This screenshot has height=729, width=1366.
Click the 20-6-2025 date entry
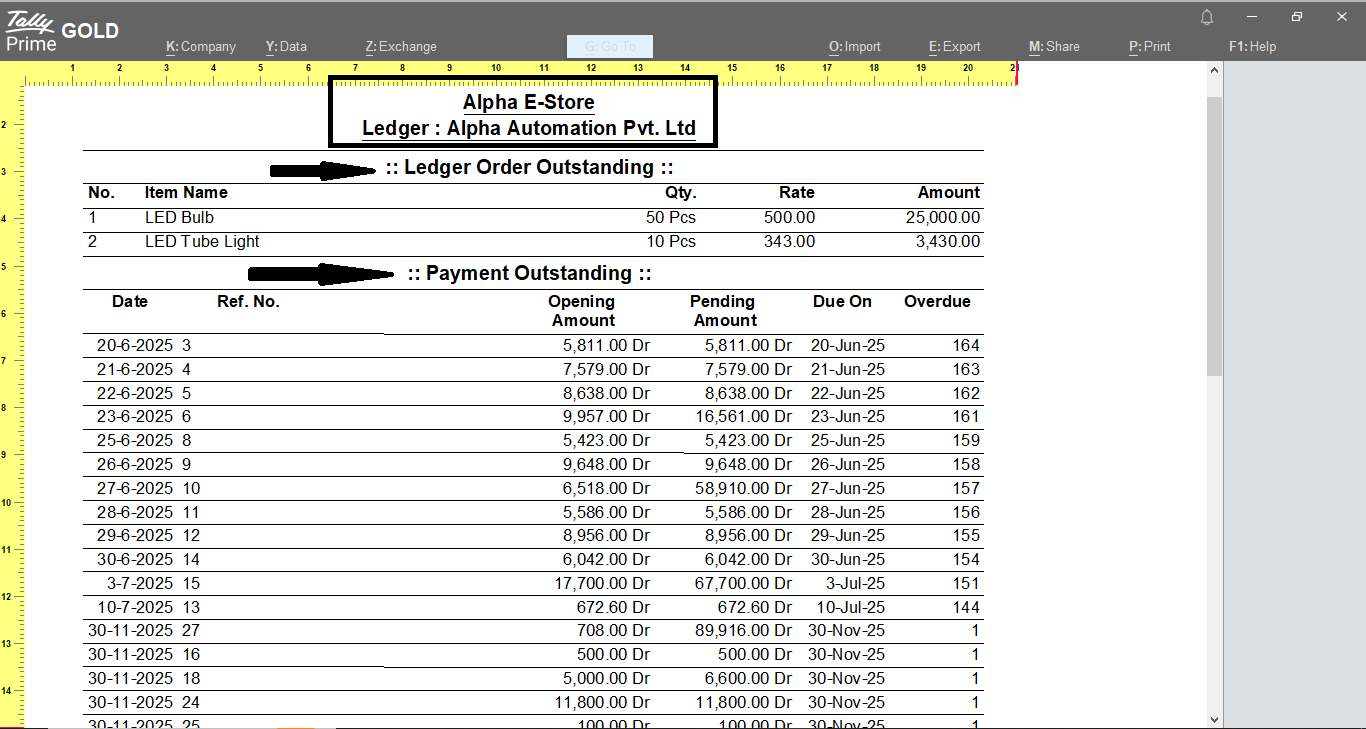(135, 345)
